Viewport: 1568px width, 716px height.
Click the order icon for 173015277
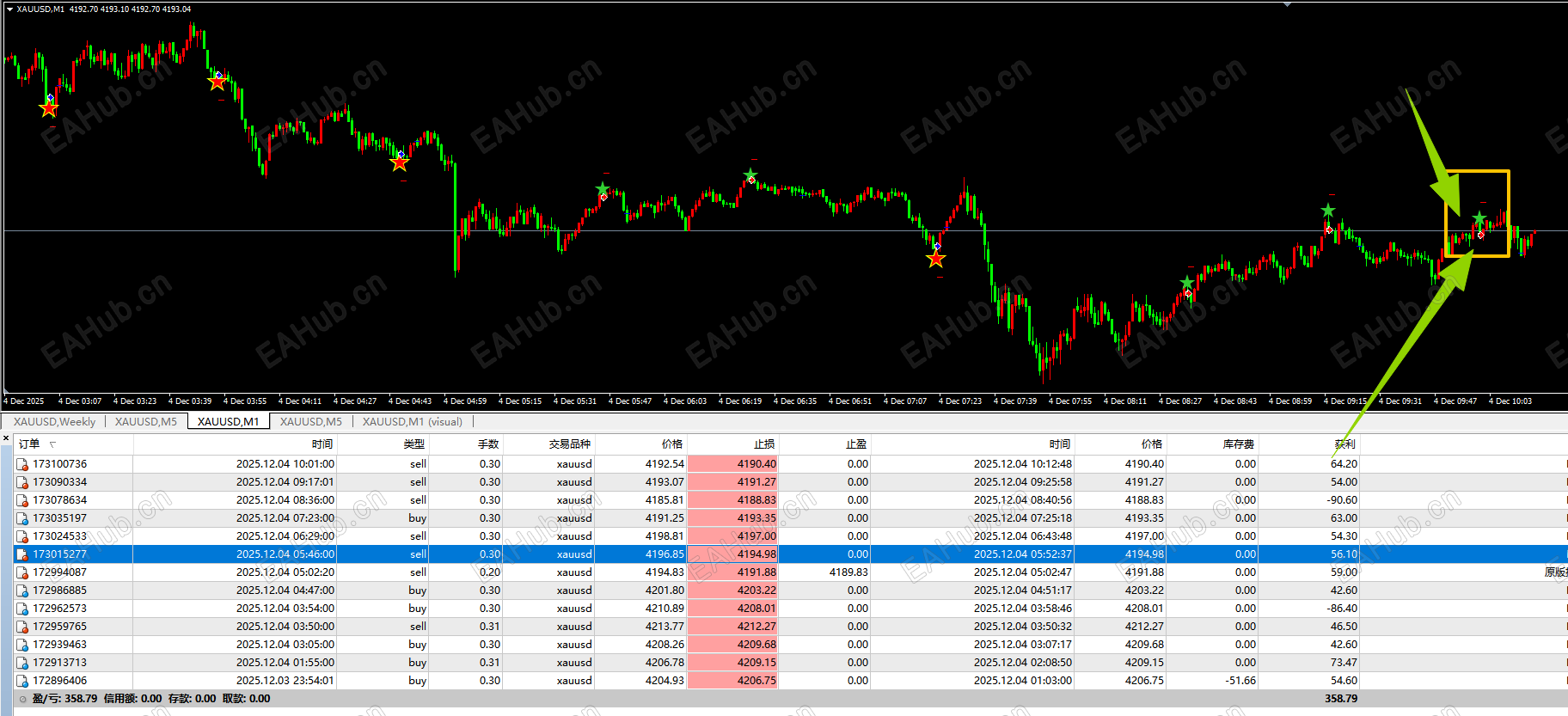[x=22, y=554]
